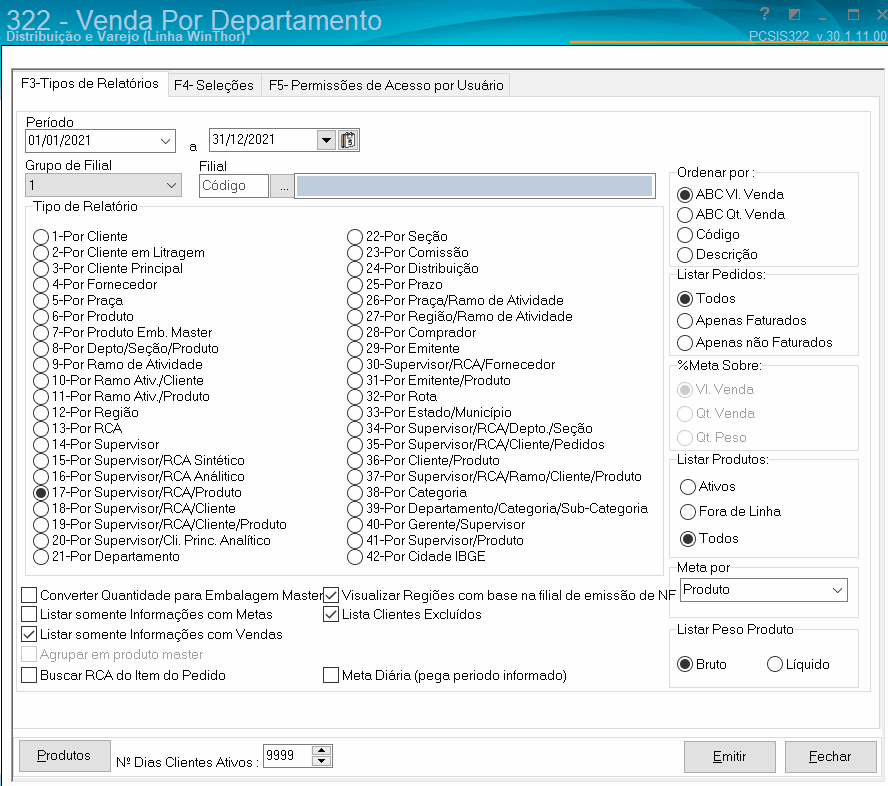The height and width of the screenshot is (786, 888).
Task: Click the Emitir button
Action: tap(729, 757)
